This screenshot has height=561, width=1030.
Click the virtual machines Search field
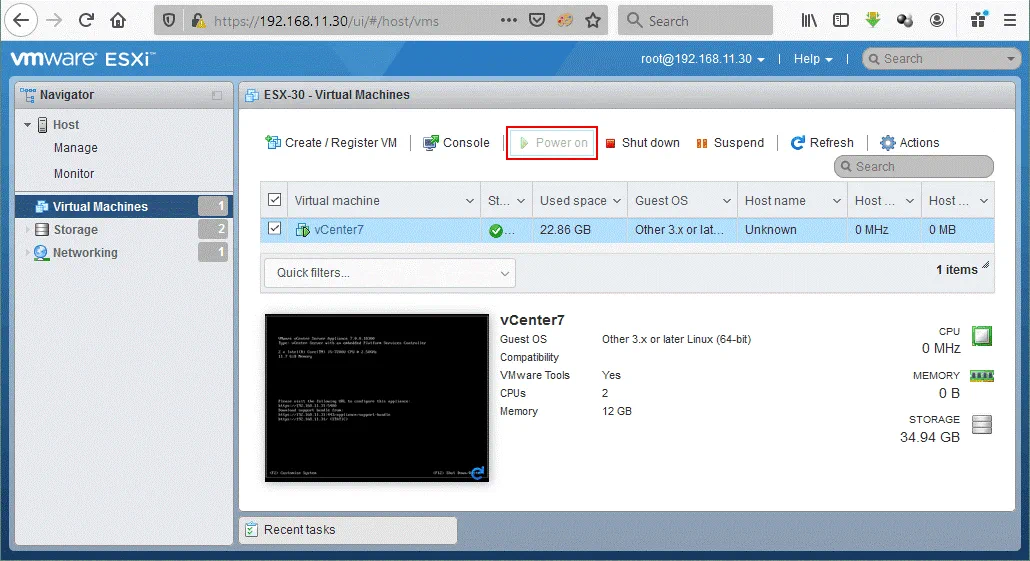914,167
